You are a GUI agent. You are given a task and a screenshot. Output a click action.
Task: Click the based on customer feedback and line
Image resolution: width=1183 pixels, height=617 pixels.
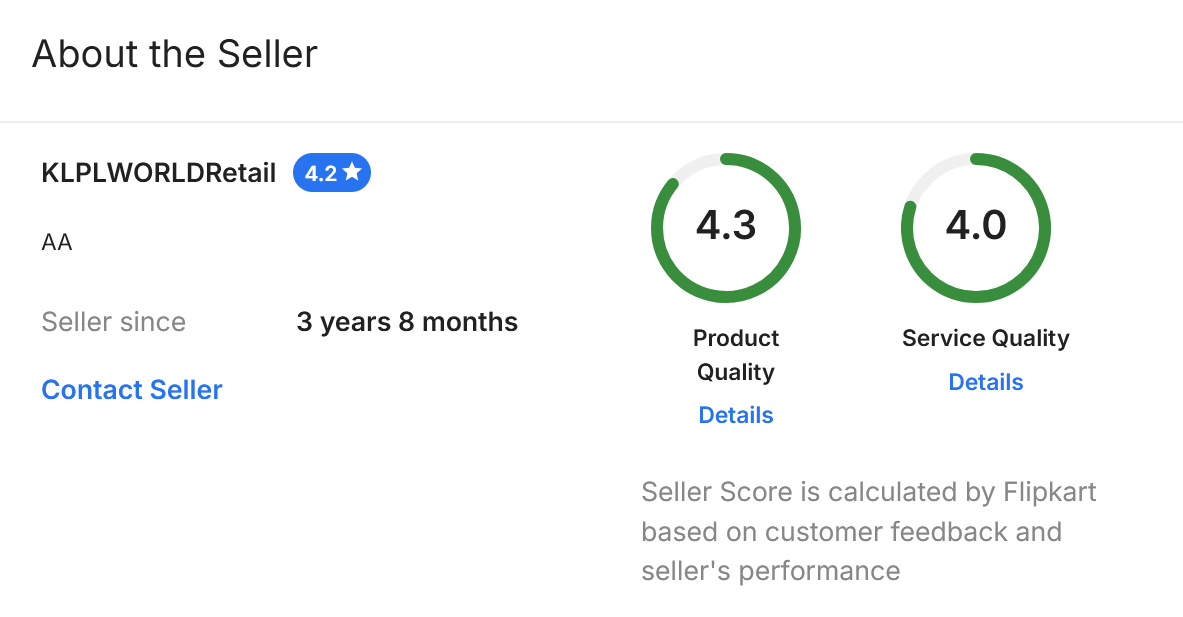pyautogui.click(x=851, y=531)
